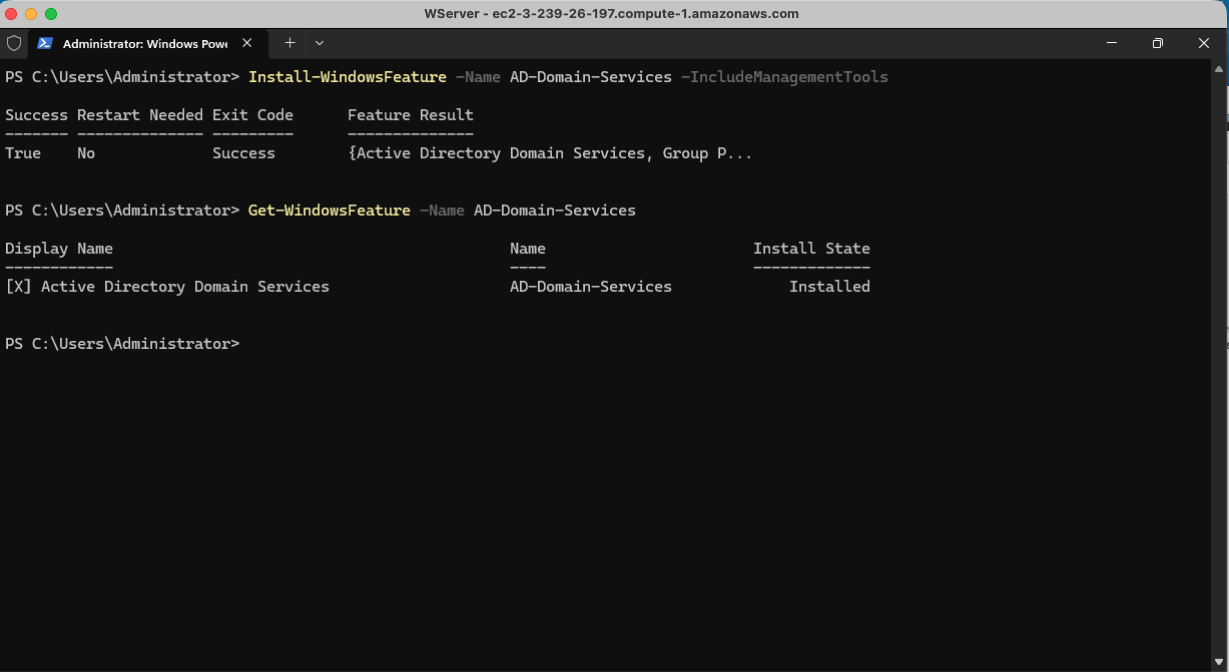
Task: Click the Feature Result column header
Action: click(x=410, y=115)
